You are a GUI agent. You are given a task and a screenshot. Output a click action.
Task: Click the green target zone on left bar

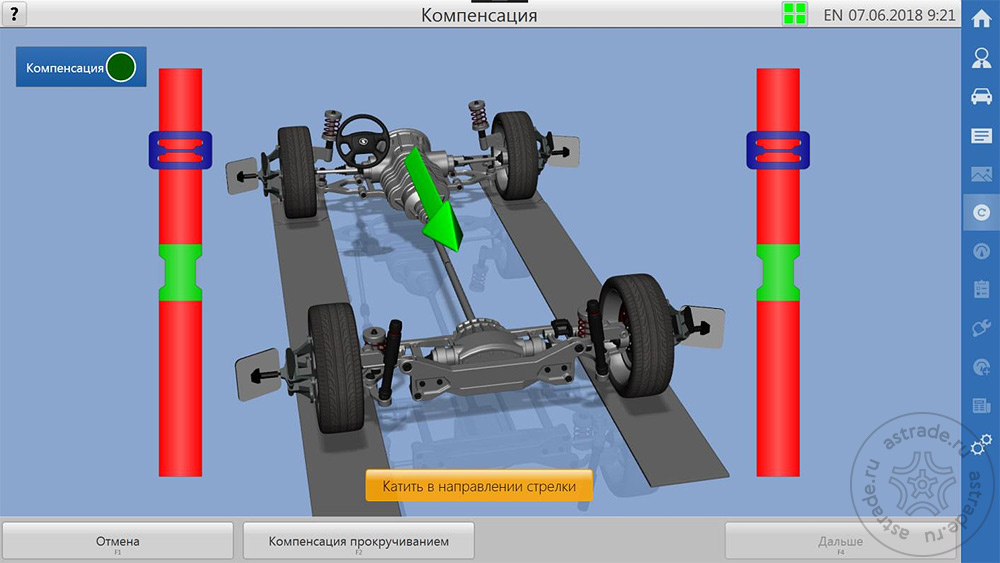coord(180,272)
